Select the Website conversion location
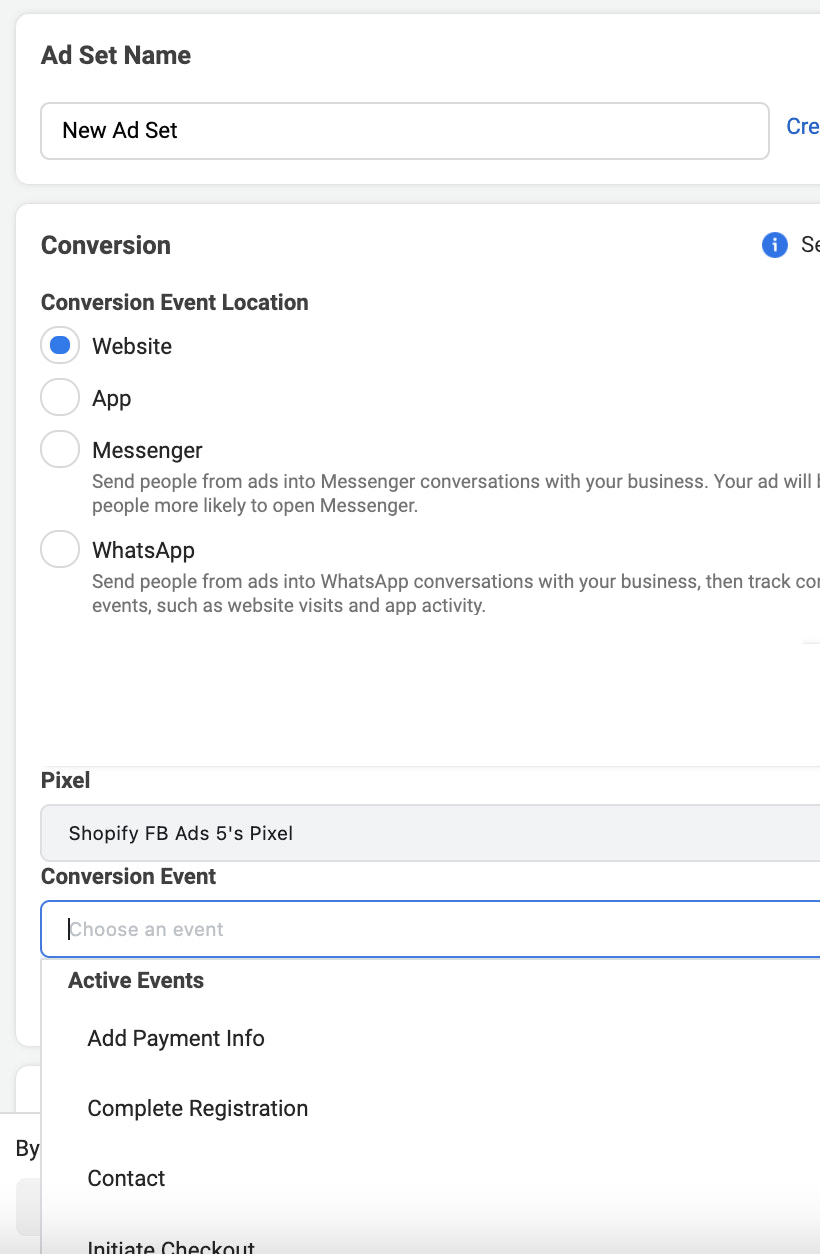The image size is (820, 1254). pyautogui.click(x=60, y=345)
